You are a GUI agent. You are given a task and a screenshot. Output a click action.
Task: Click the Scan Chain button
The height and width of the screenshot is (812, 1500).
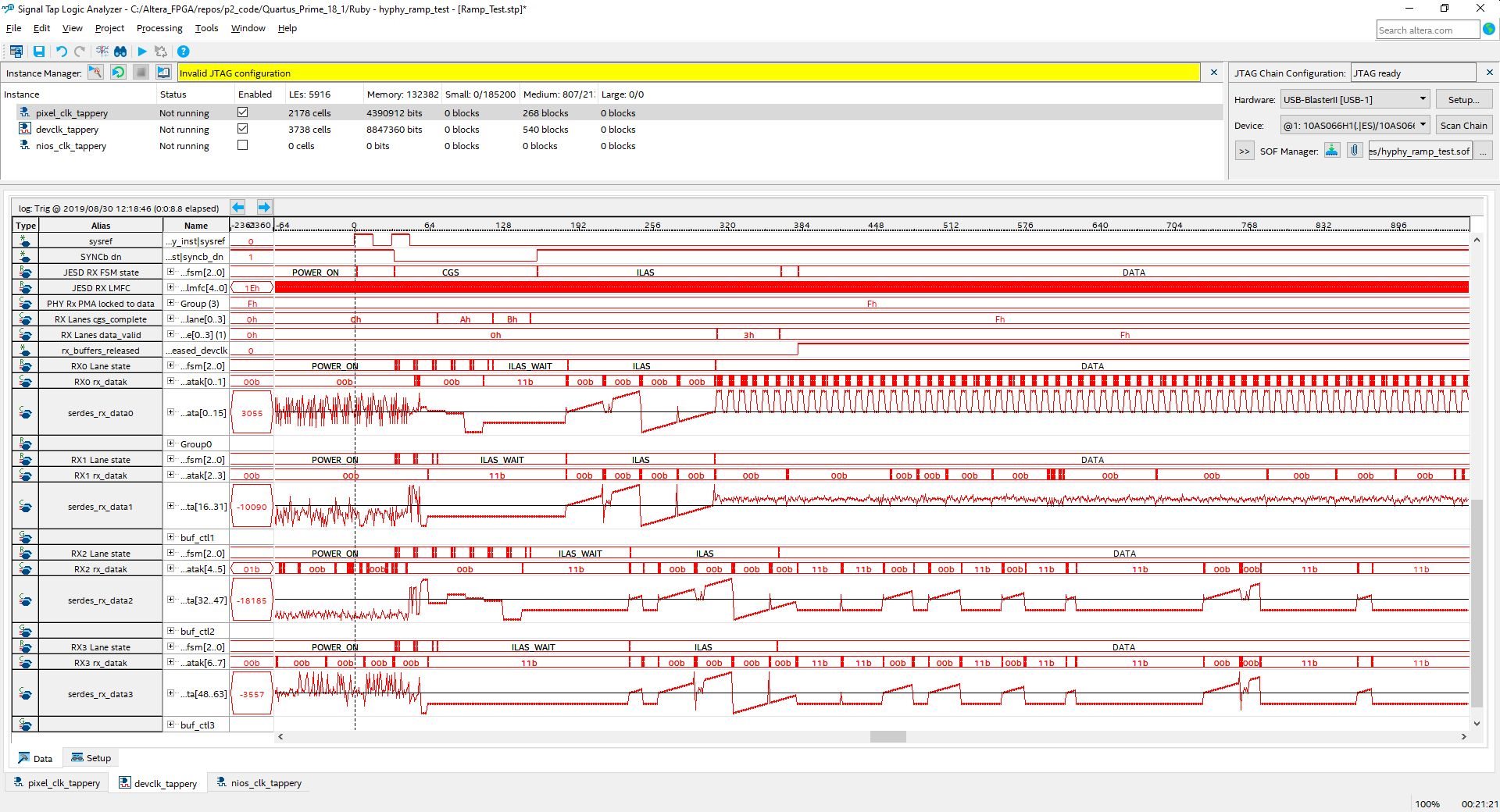pos(1463,125)
